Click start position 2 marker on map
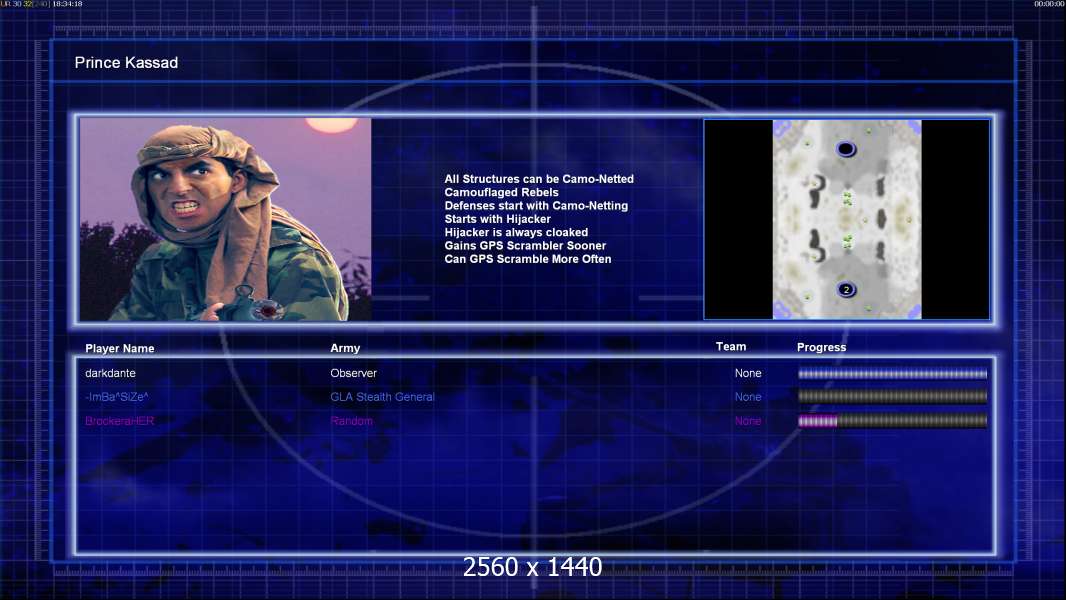 [x=846, y=289]
